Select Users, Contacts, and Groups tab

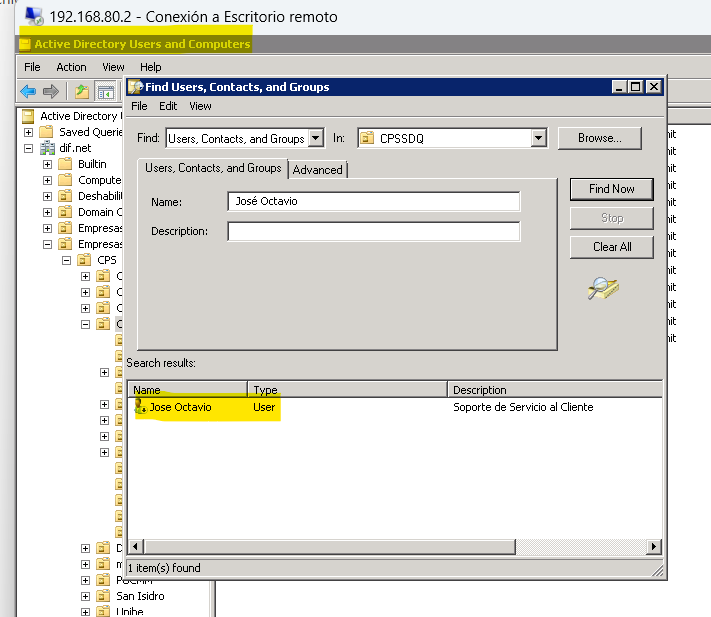(213, 168)
